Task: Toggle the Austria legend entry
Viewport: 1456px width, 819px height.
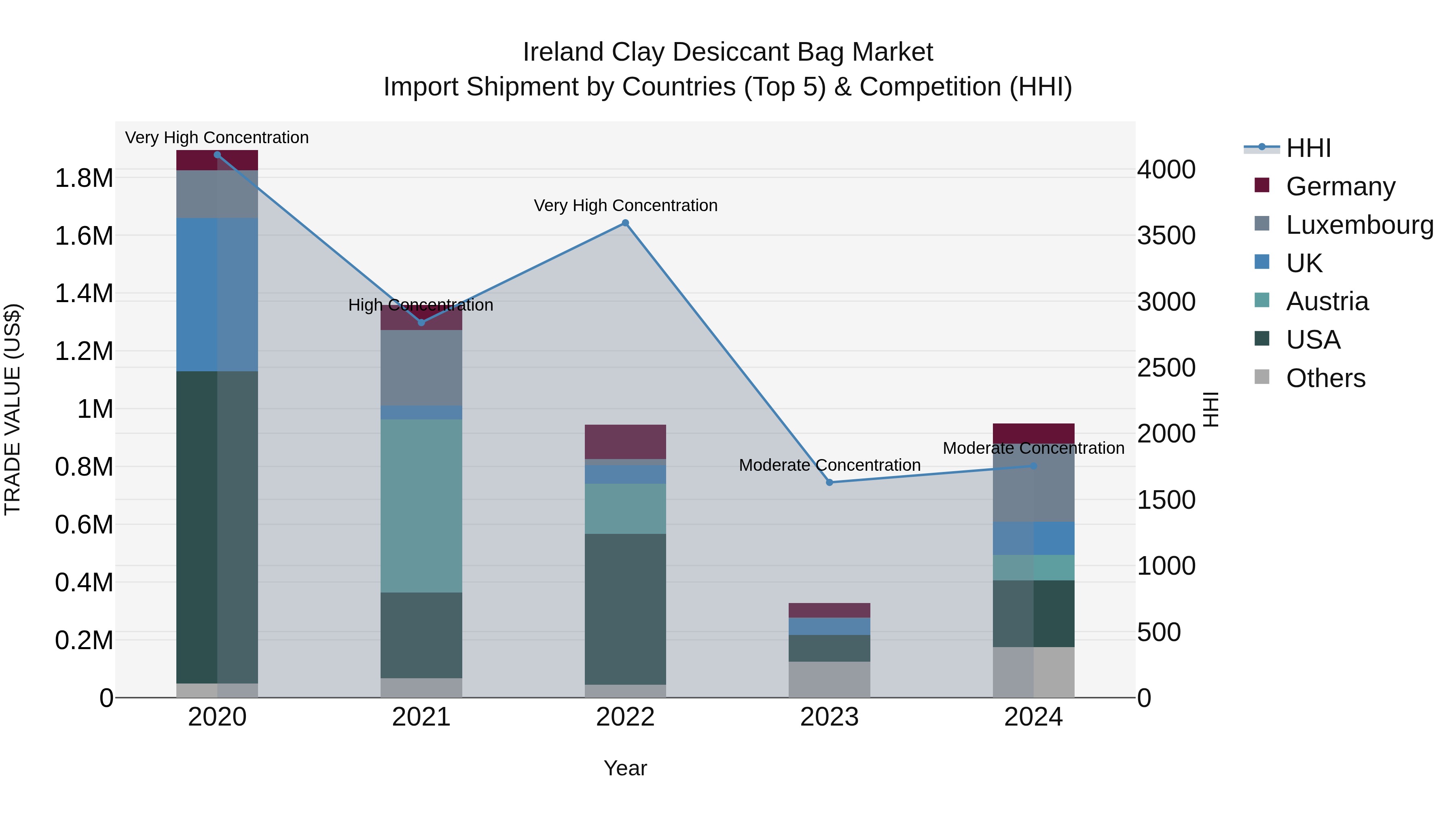Action: pyautogui.click(x=1311, y=301)
